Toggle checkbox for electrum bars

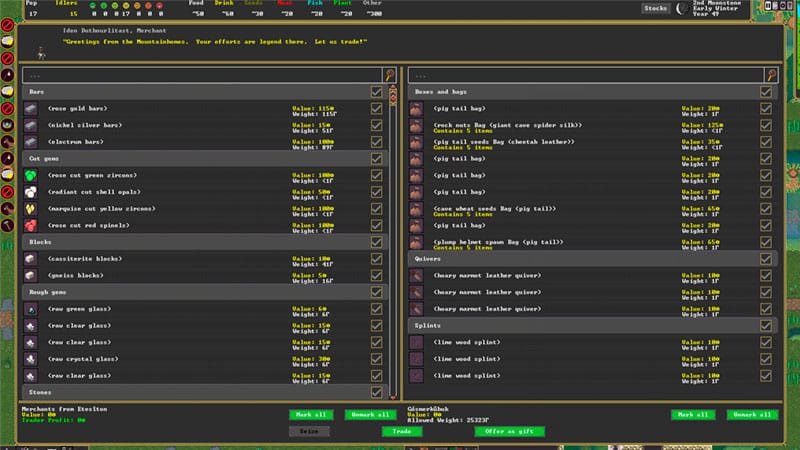click(376, 142)
